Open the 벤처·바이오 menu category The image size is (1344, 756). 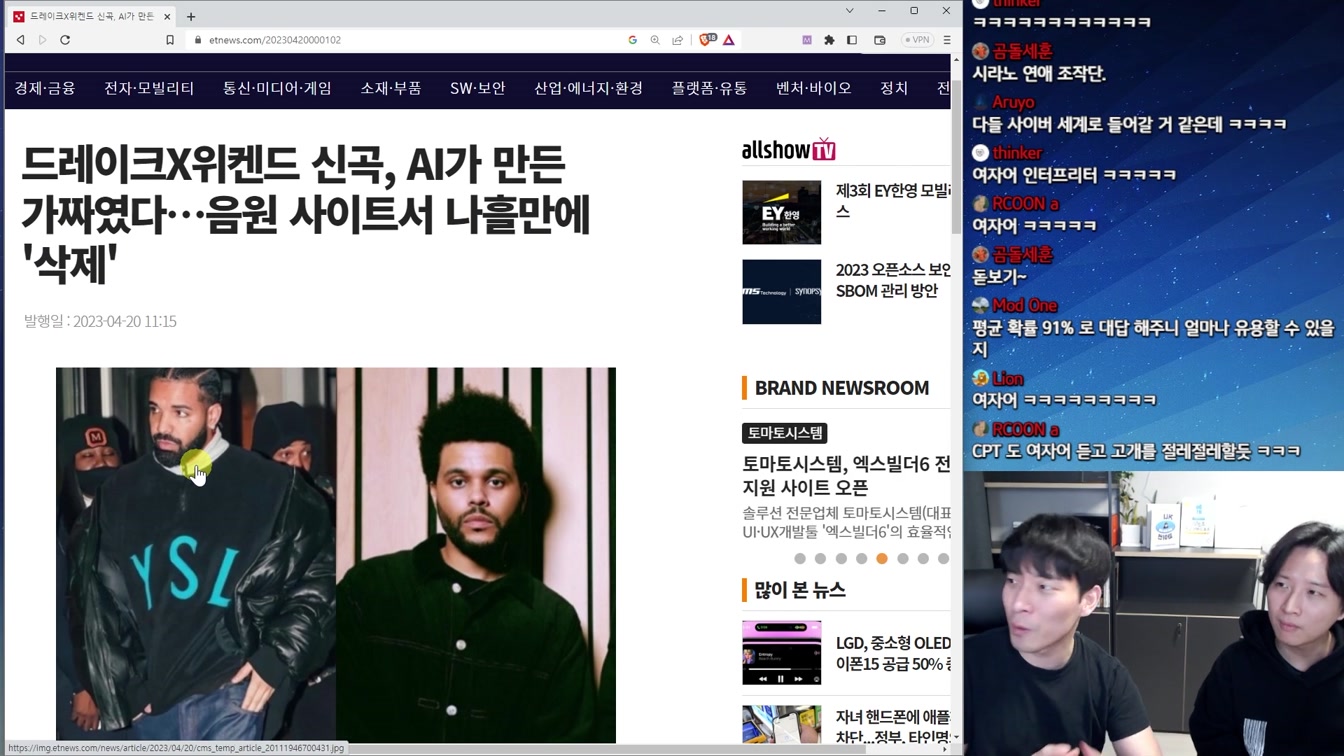[x=813, y=88]
